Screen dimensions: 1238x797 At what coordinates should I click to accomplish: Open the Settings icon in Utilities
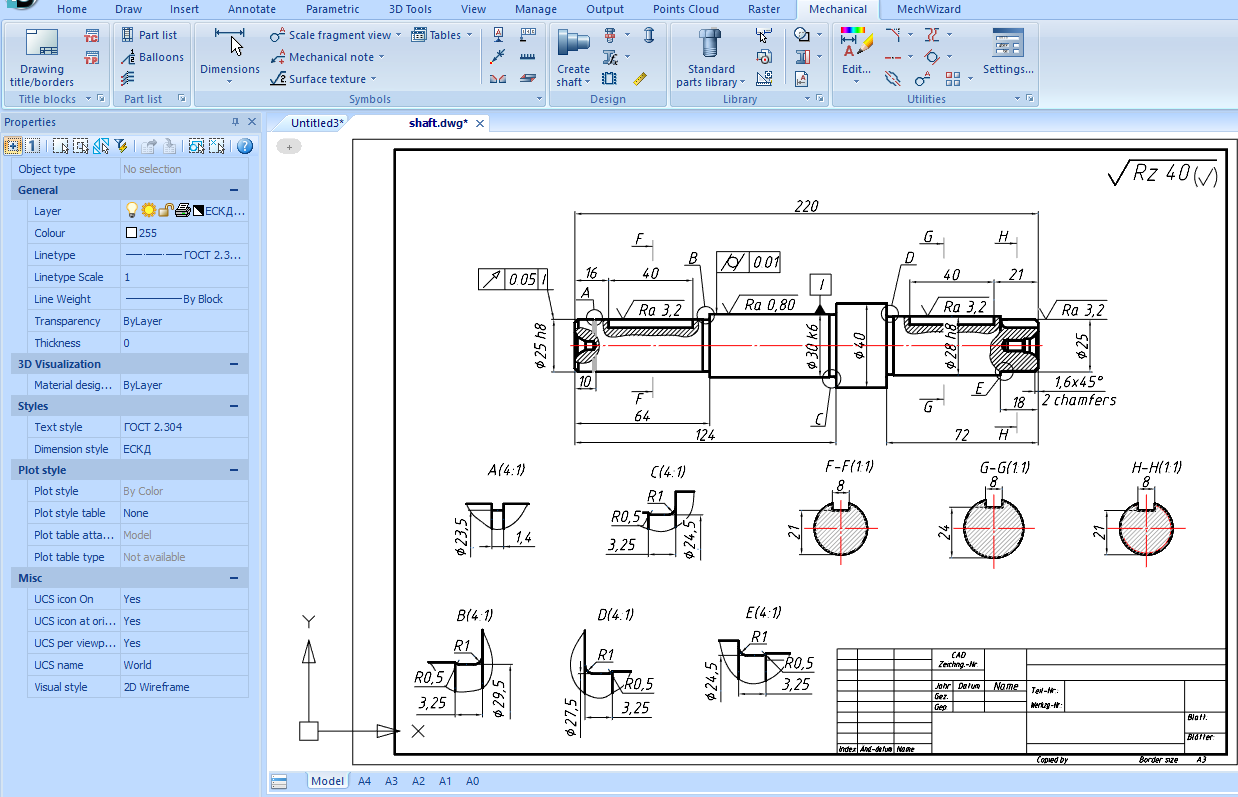[1007, 43]
